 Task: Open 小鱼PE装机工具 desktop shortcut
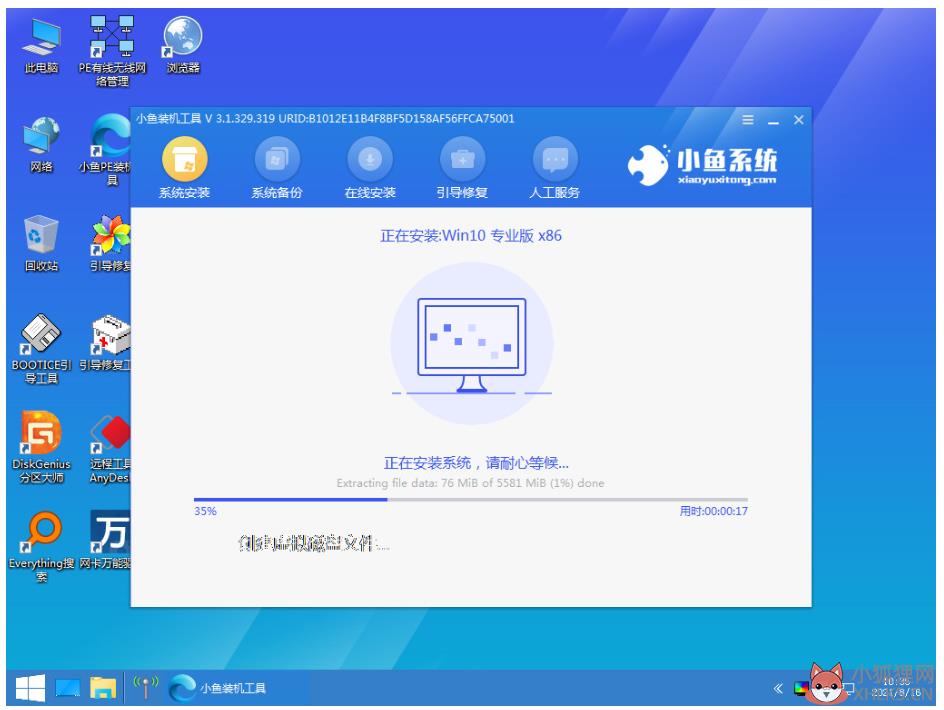point(106,151)
